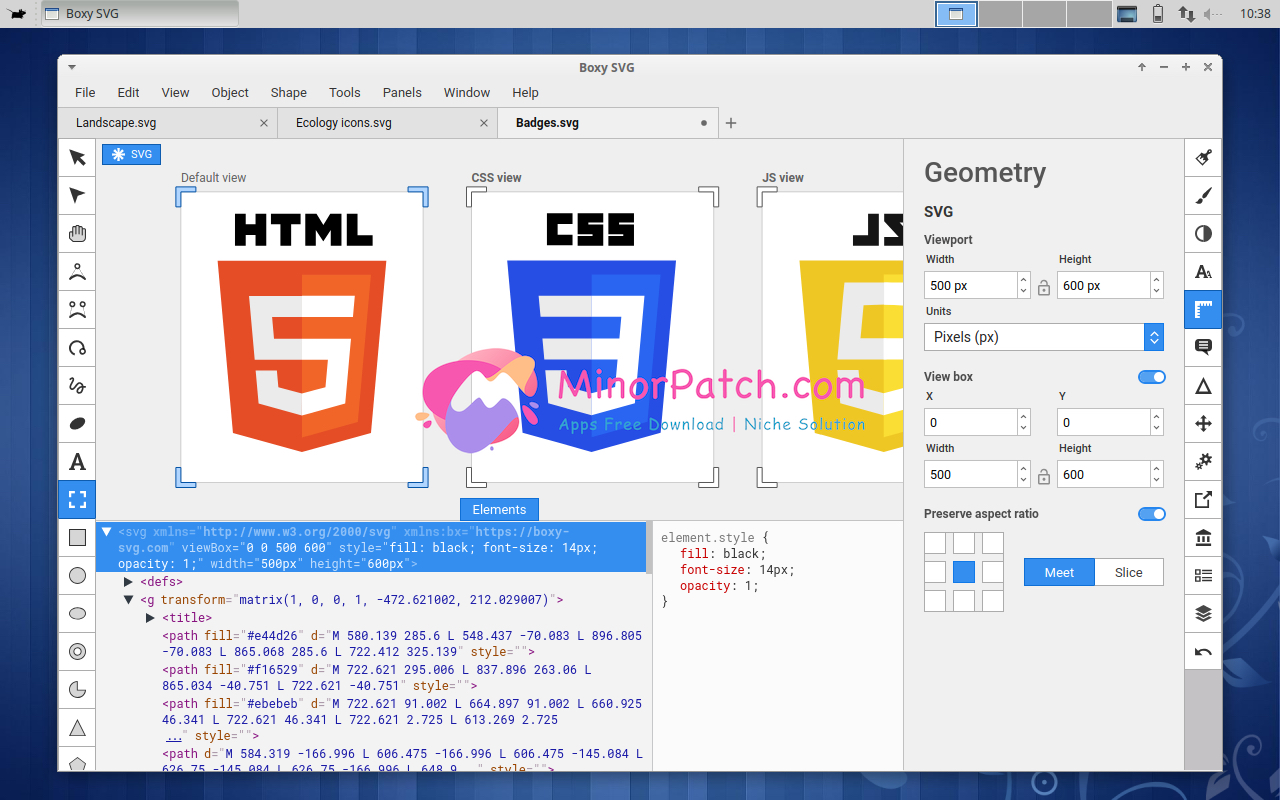
Task: Open the Shape triangle panel
Action: pyautogui.click(x=1203, y=385)
